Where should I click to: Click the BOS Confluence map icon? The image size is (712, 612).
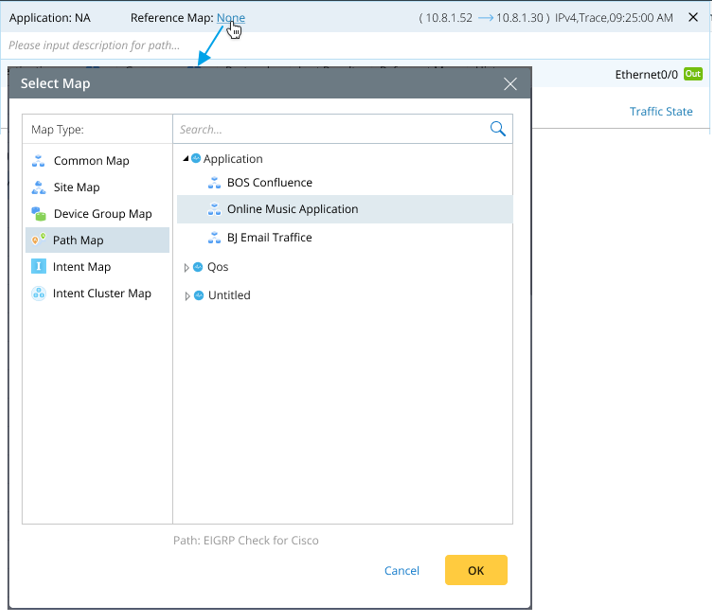[213, 183]
